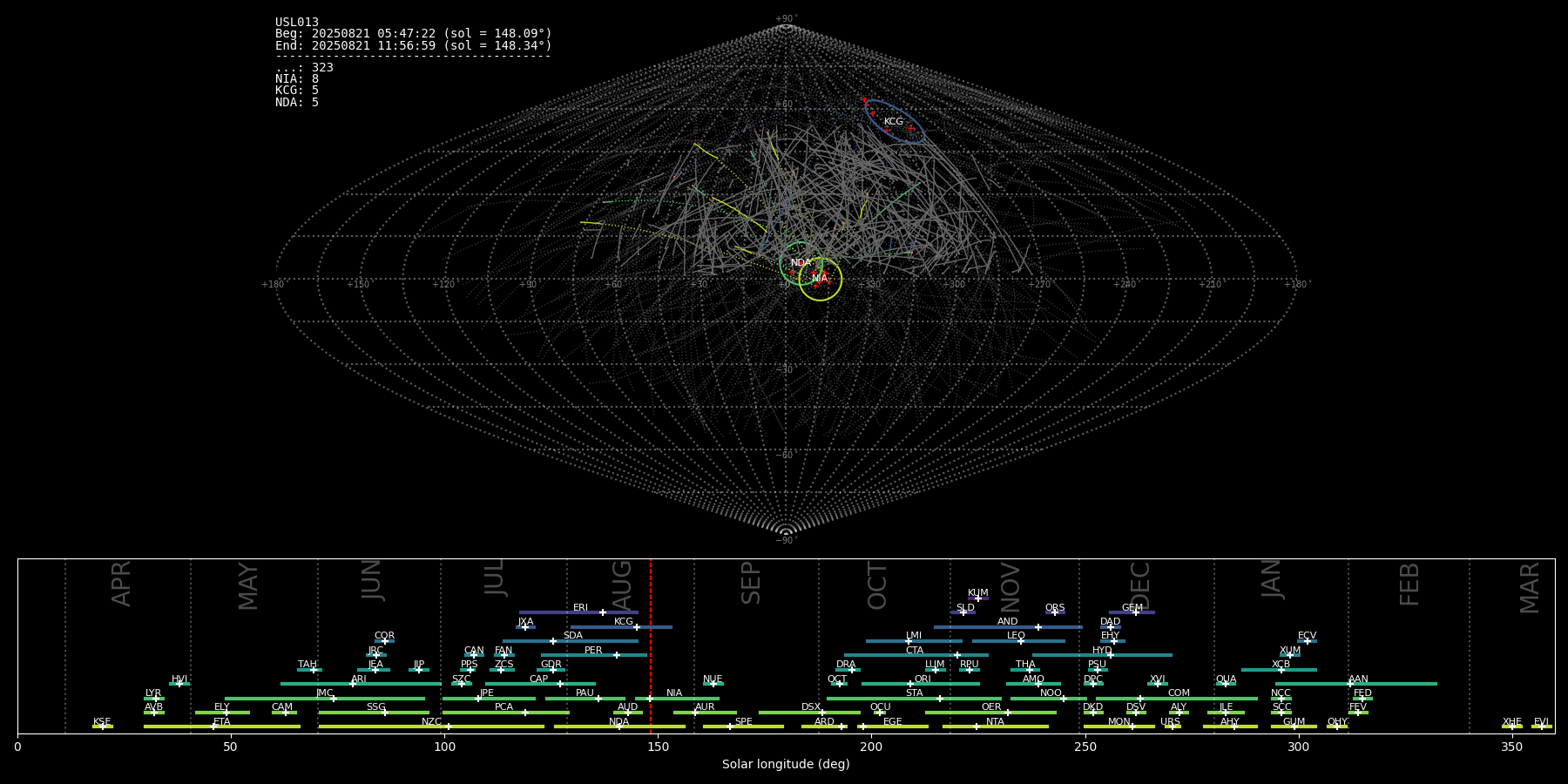Image resolution: width=1568 pixels, height=784 pixels.
Task: Click the MON shower label in timeline
Action: [x=1119, y=722]
